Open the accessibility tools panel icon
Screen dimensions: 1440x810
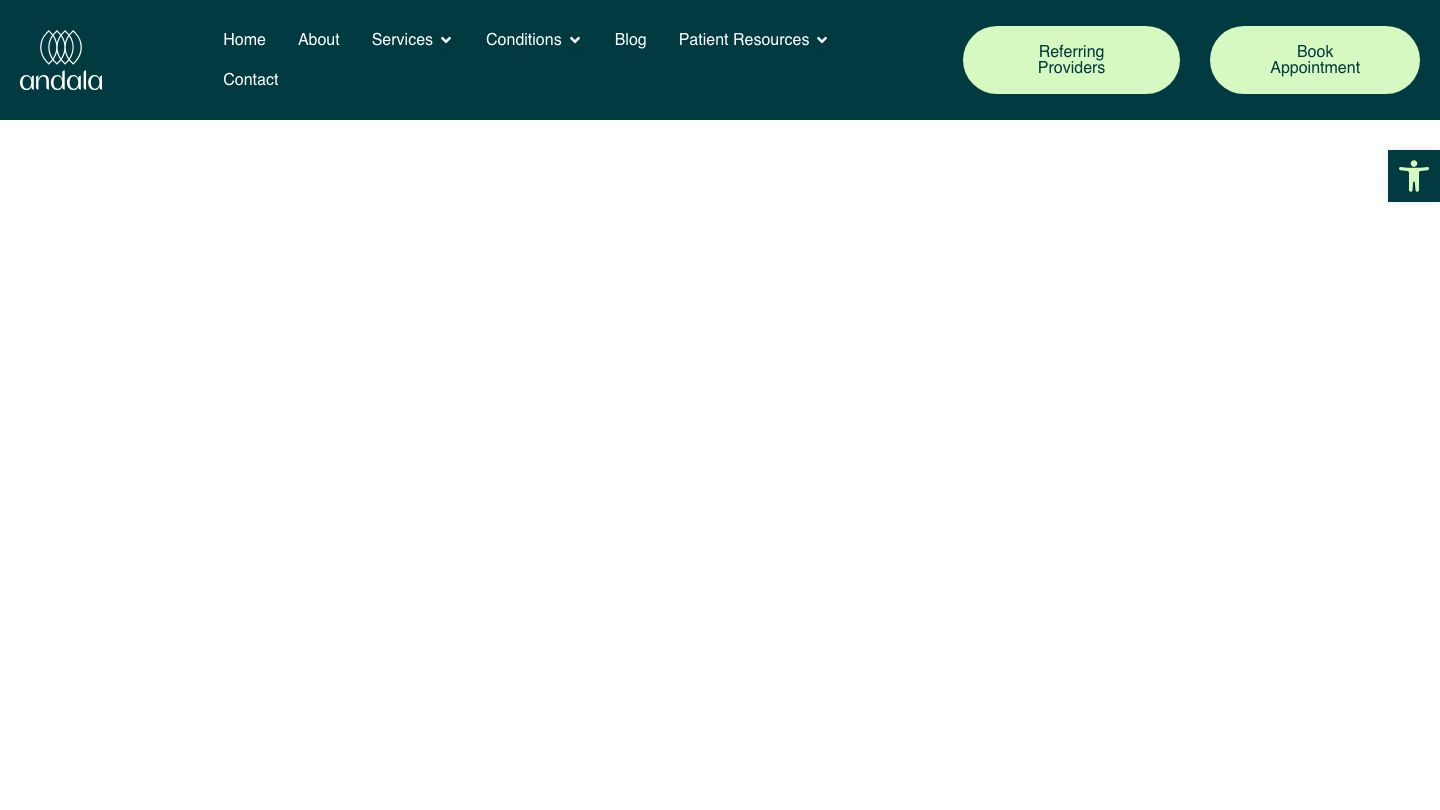coord(1413,176)
